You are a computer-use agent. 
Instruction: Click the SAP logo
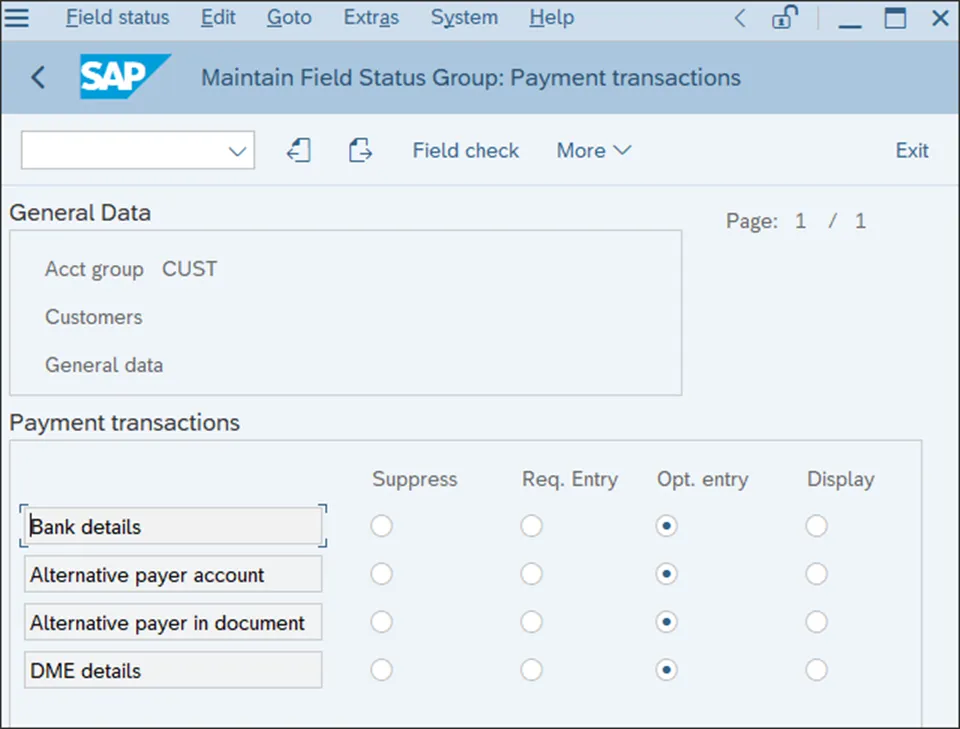124,77
